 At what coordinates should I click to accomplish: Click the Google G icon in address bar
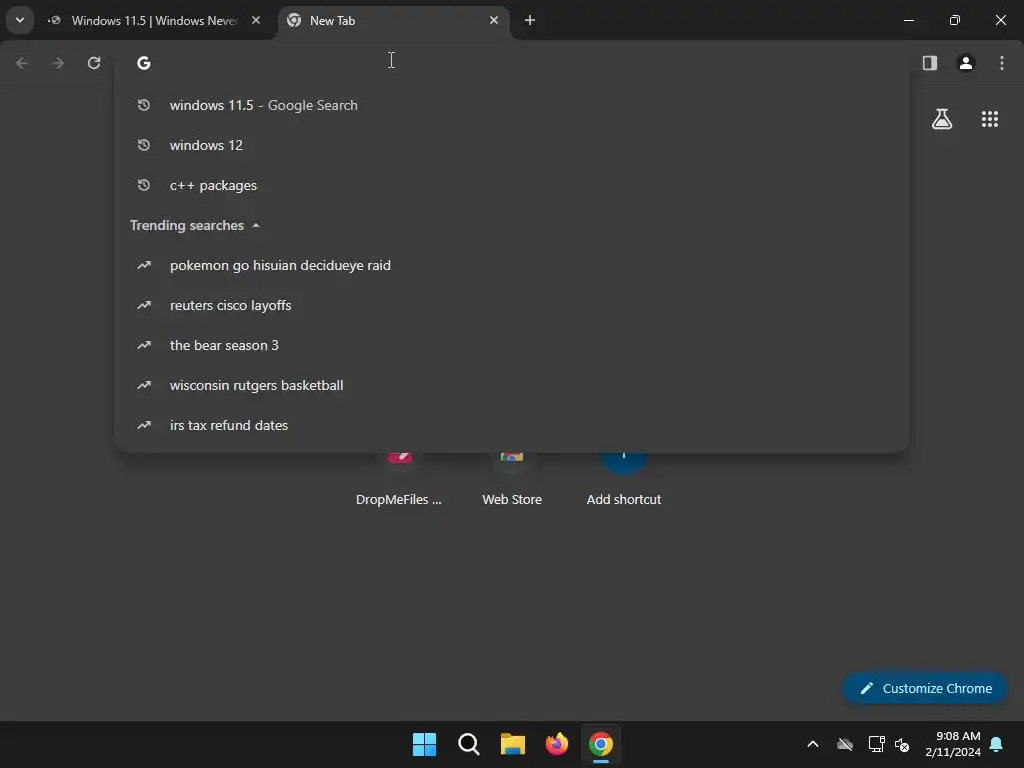[x=144, y=63]
